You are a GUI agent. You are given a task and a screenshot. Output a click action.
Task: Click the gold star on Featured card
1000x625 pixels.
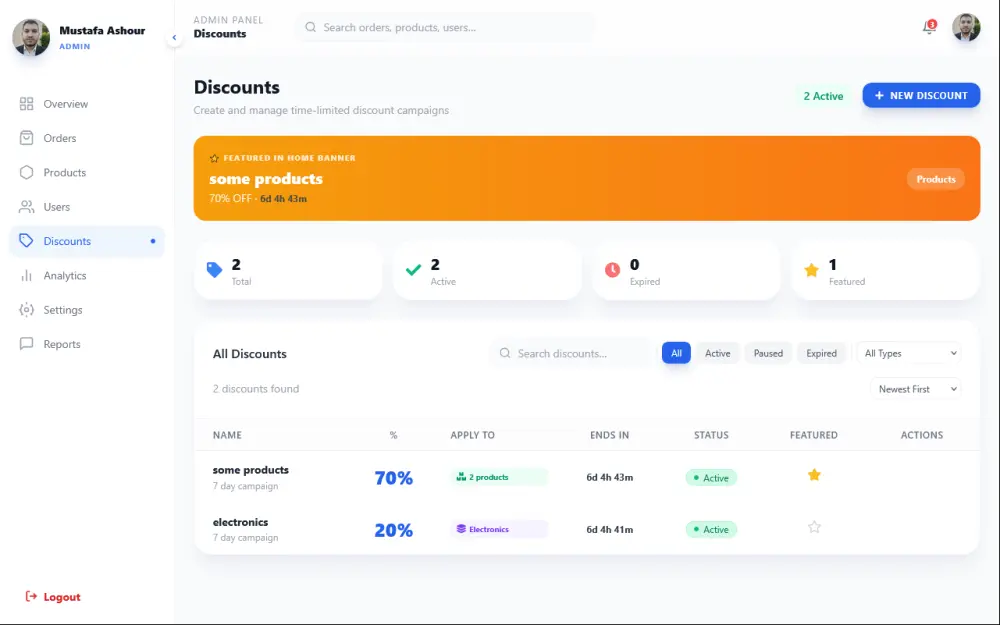pyautogui.click(x=811, y=270)
